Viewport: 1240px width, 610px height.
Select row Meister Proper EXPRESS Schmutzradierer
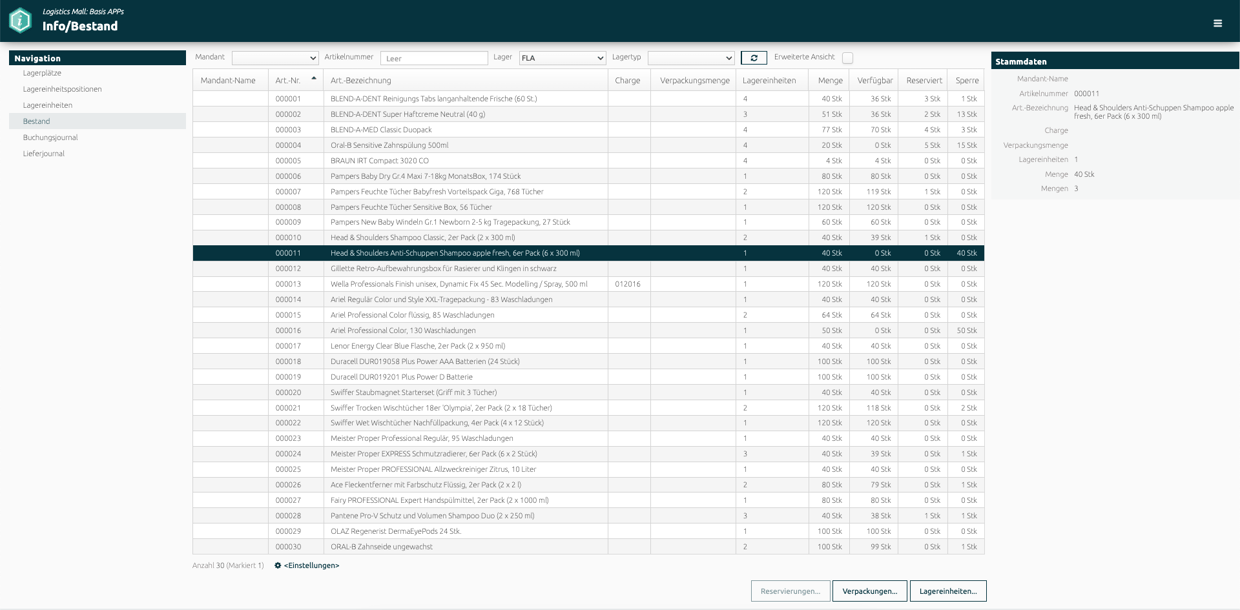pyautogui.click(x=588, y=454)
